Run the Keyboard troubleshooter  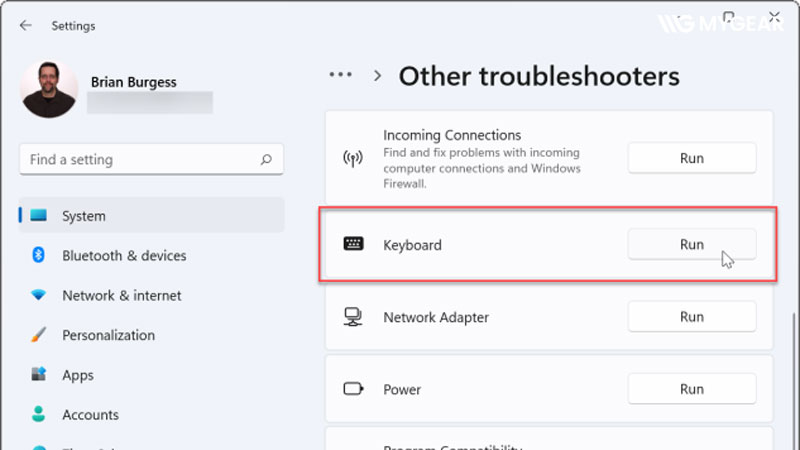691,244
